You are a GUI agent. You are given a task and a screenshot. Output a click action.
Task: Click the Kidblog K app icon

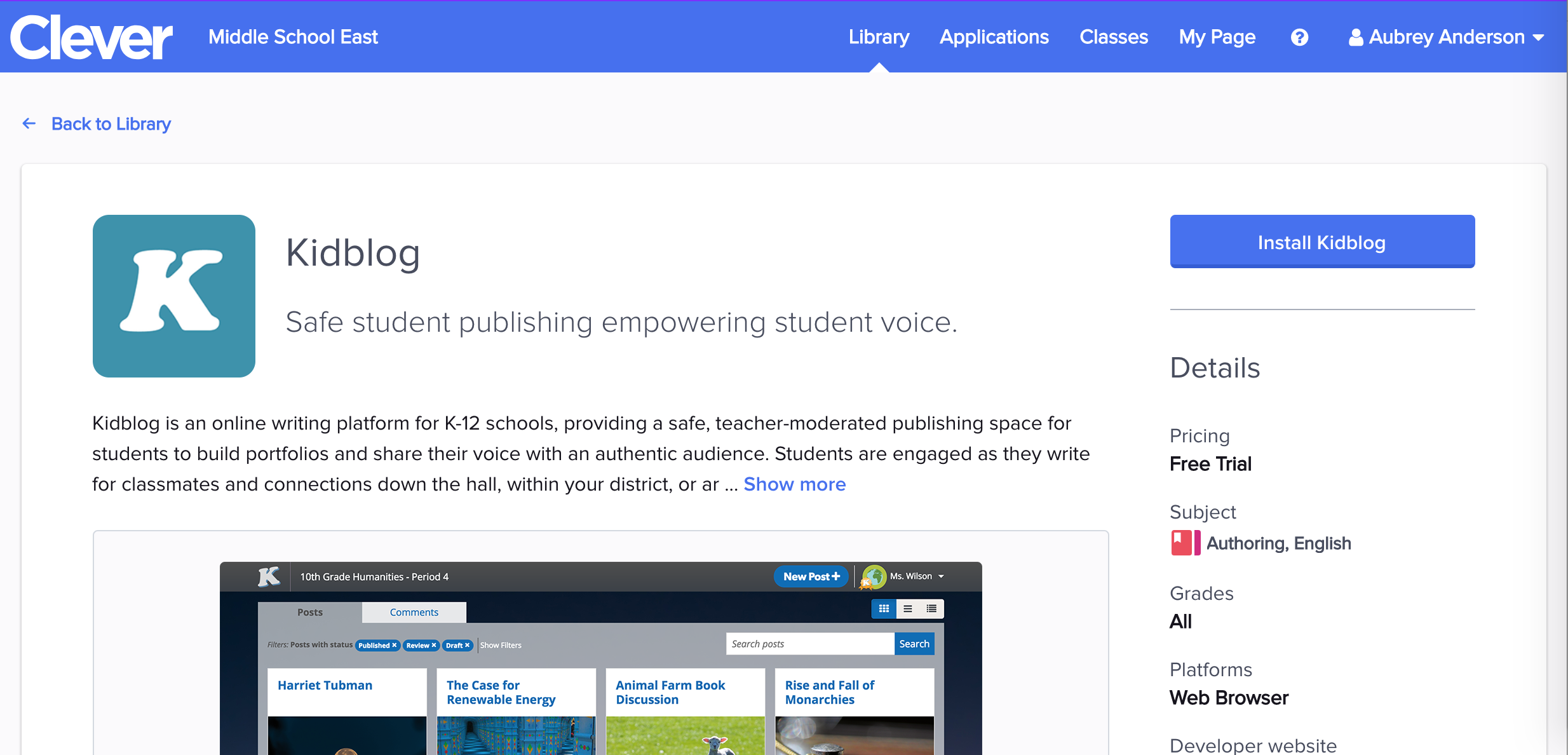click(174, 296)
